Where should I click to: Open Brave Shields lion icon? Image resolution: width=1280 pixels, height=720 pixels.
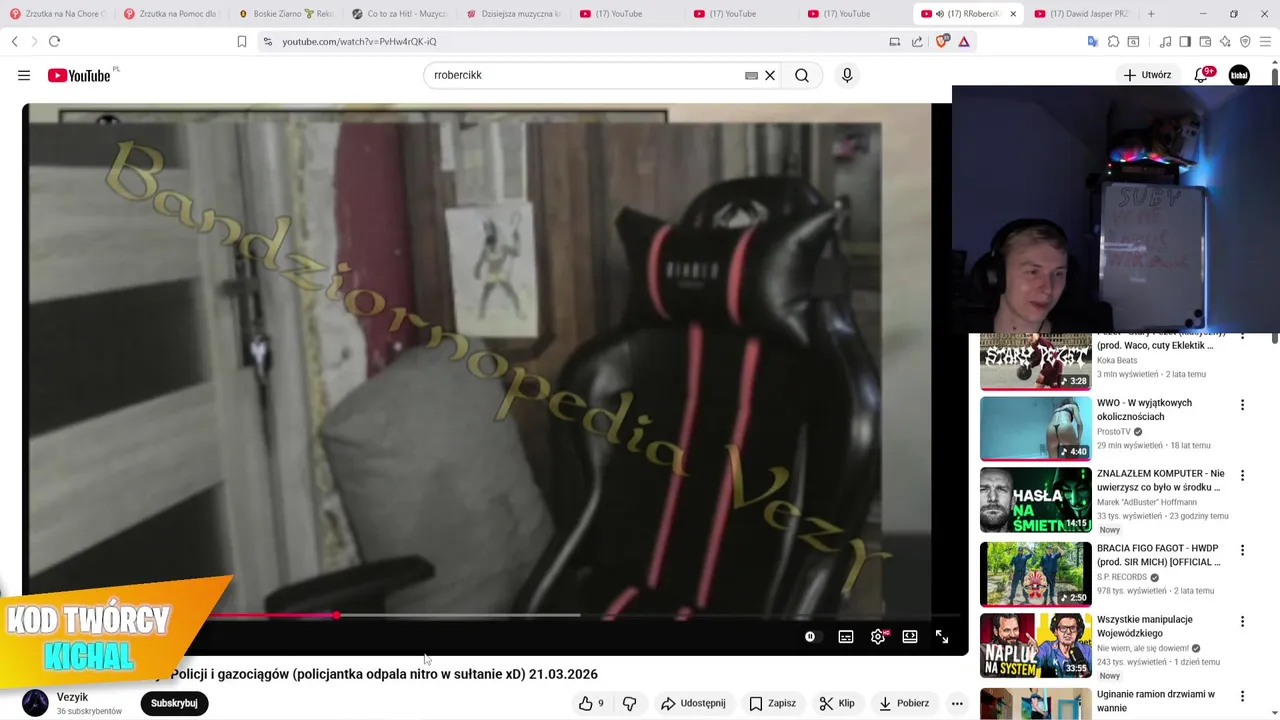942,41
